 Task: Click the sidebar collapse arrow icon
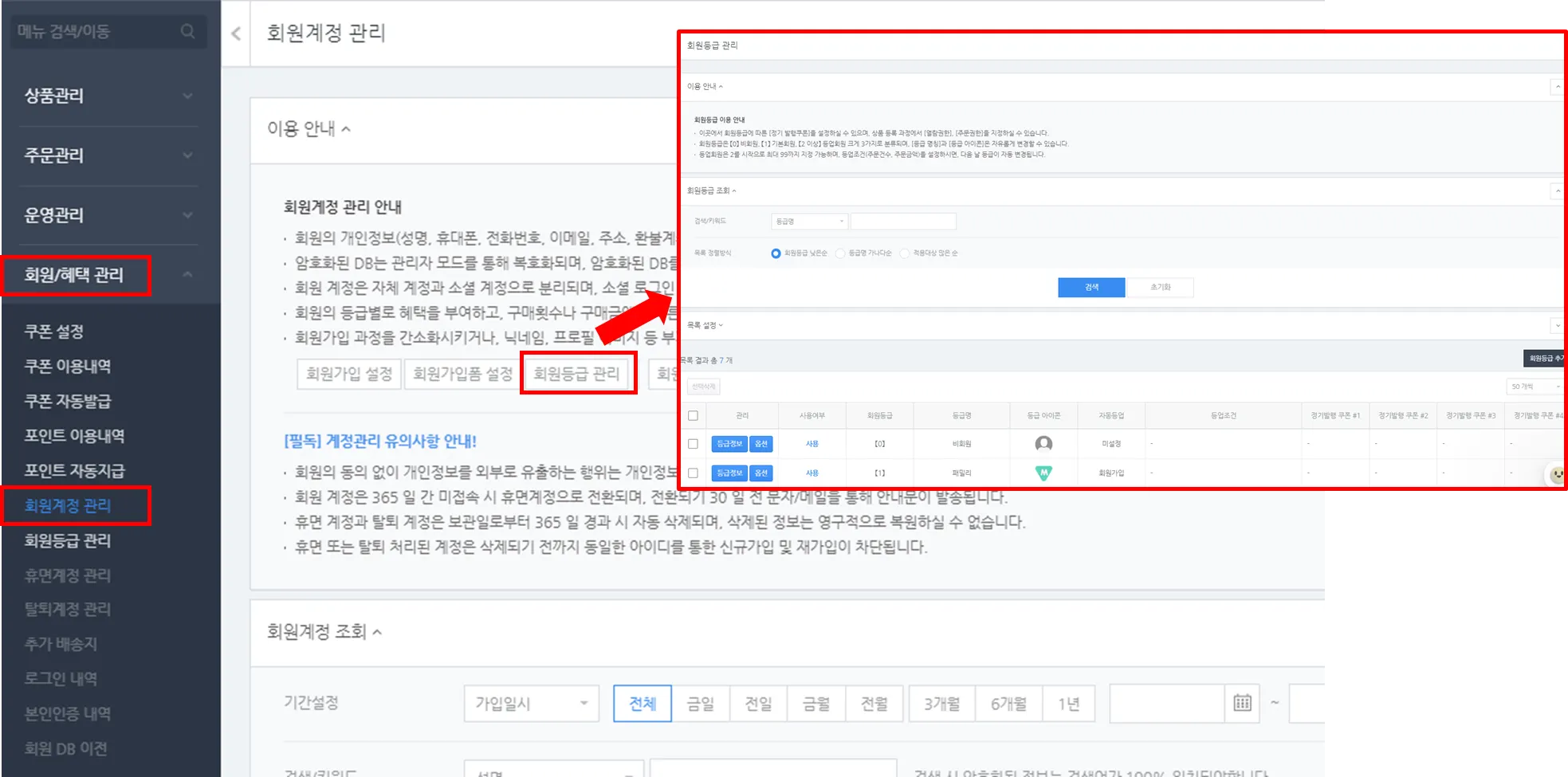tap(236, 33)
